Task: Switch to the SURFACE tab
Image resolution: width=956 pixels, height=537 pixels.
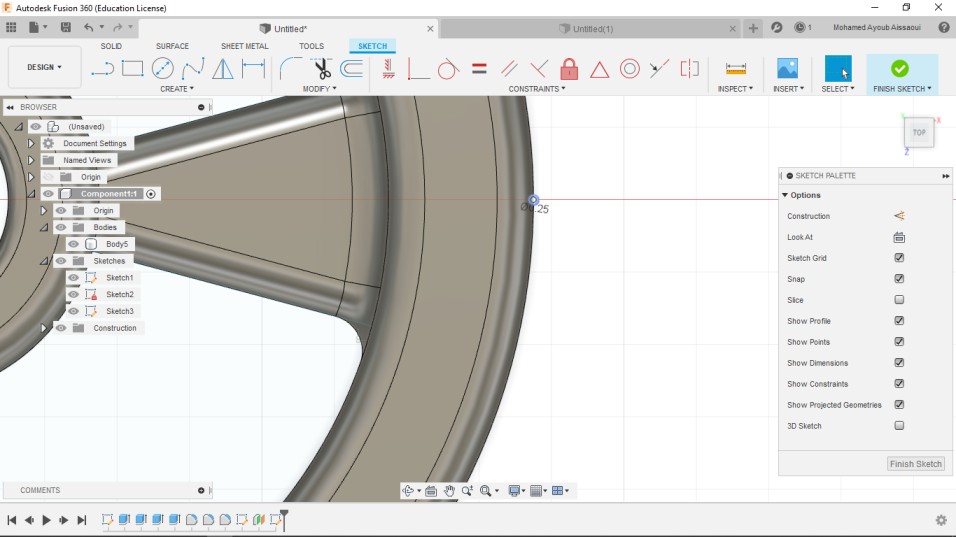Action: point(172,46)
